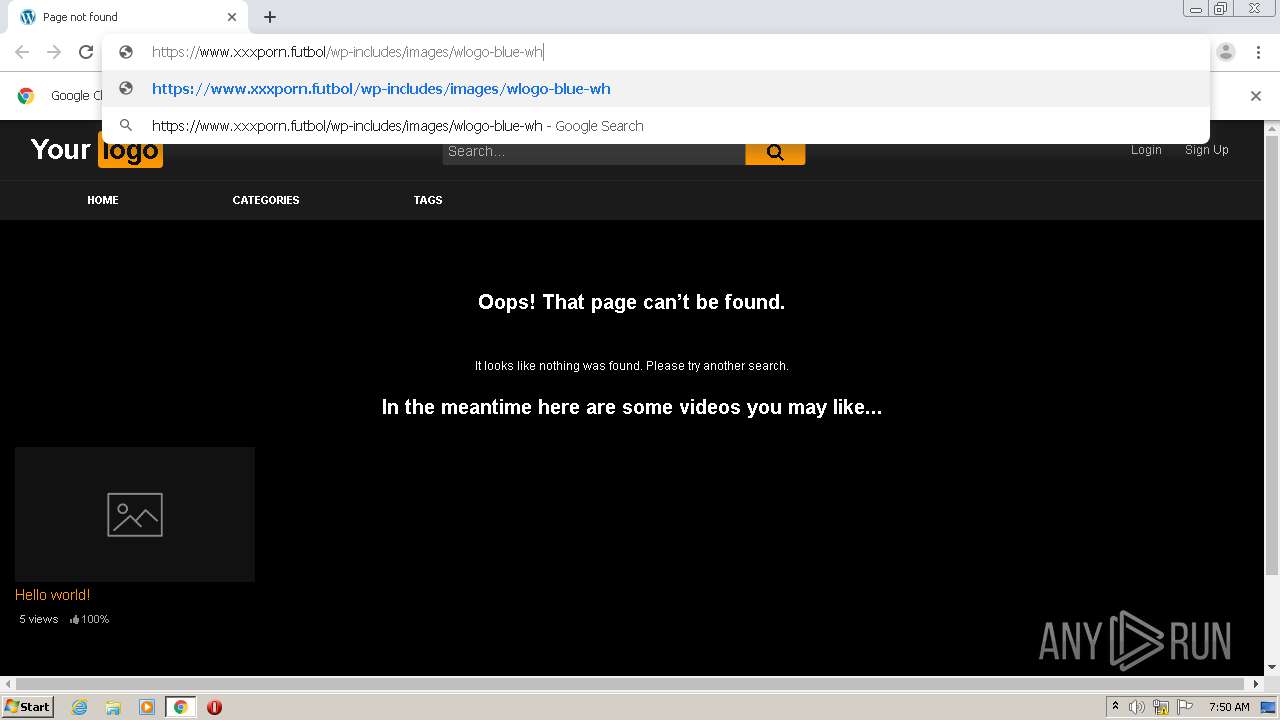Click the Show desktop button
The height and width of the screenshot is (720, 1280).
click(x=1268, y=707)
